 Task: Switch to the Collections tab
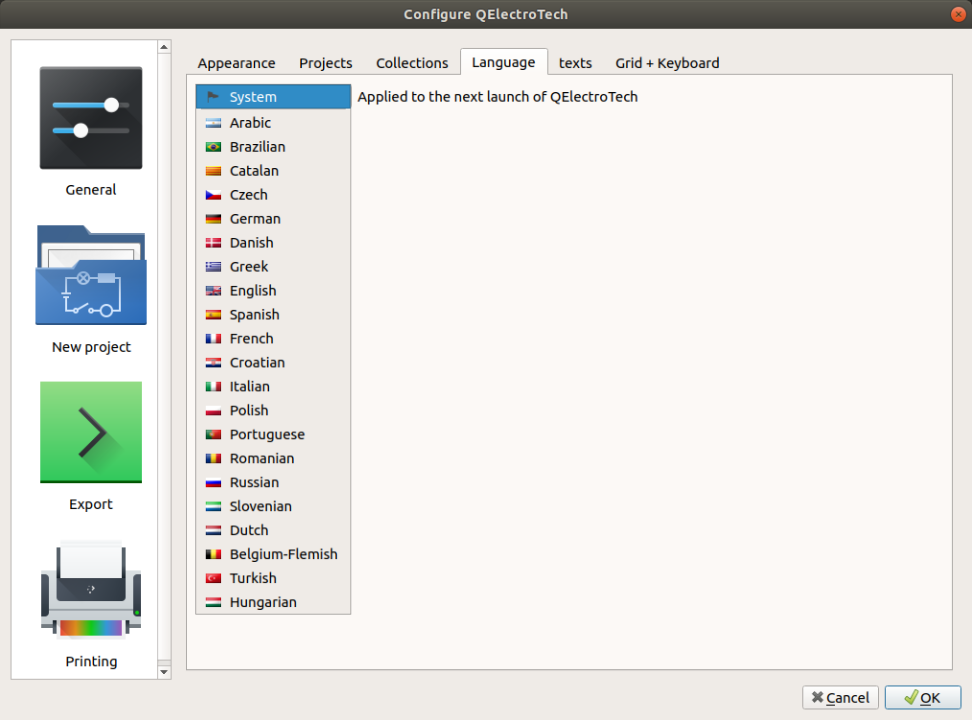412,63
